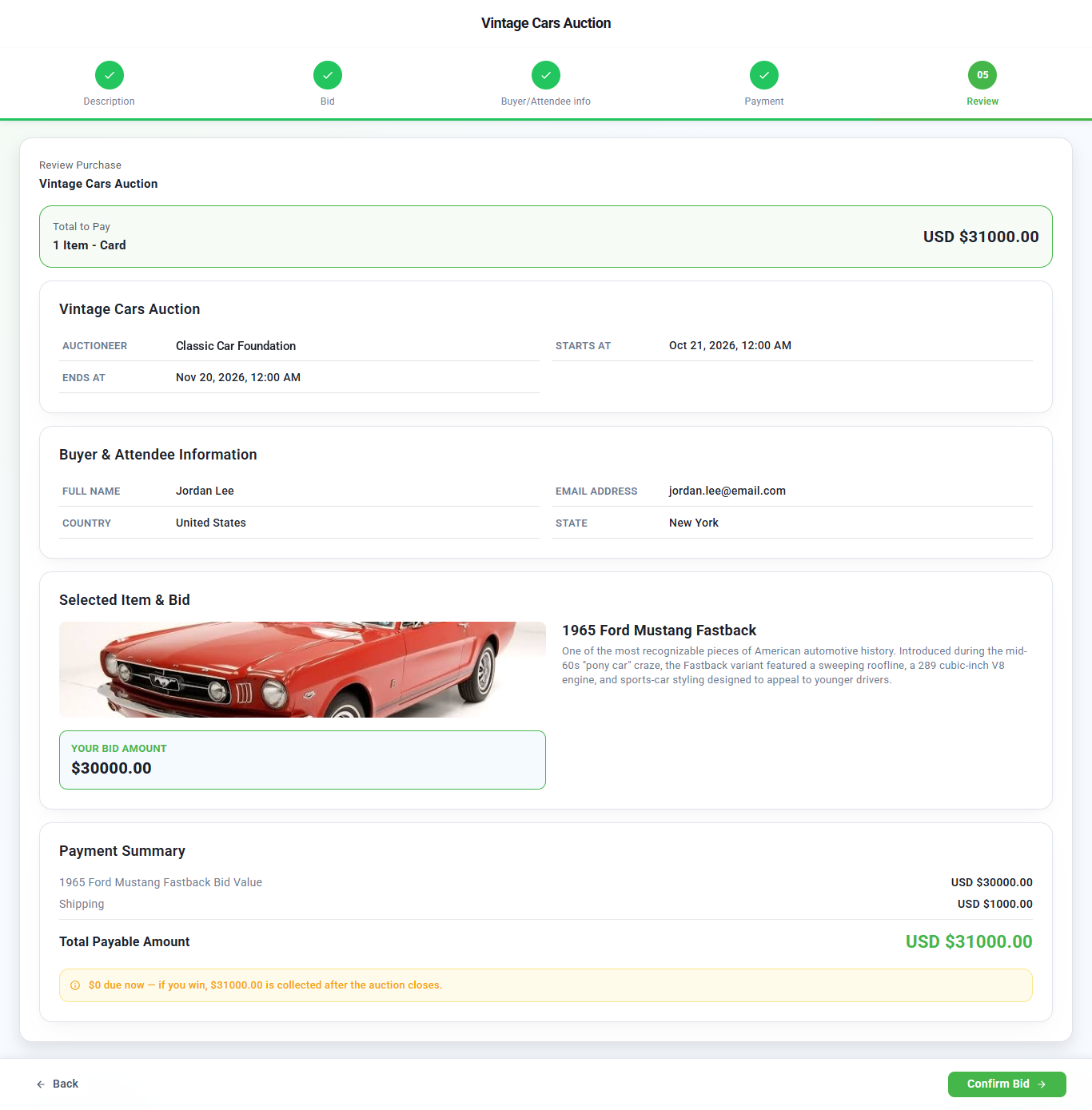Click 'Nov 20, 2026, 12:00 AM' end date
The width and height of the screenshot is (1092, 1110).
coord(238,377)
